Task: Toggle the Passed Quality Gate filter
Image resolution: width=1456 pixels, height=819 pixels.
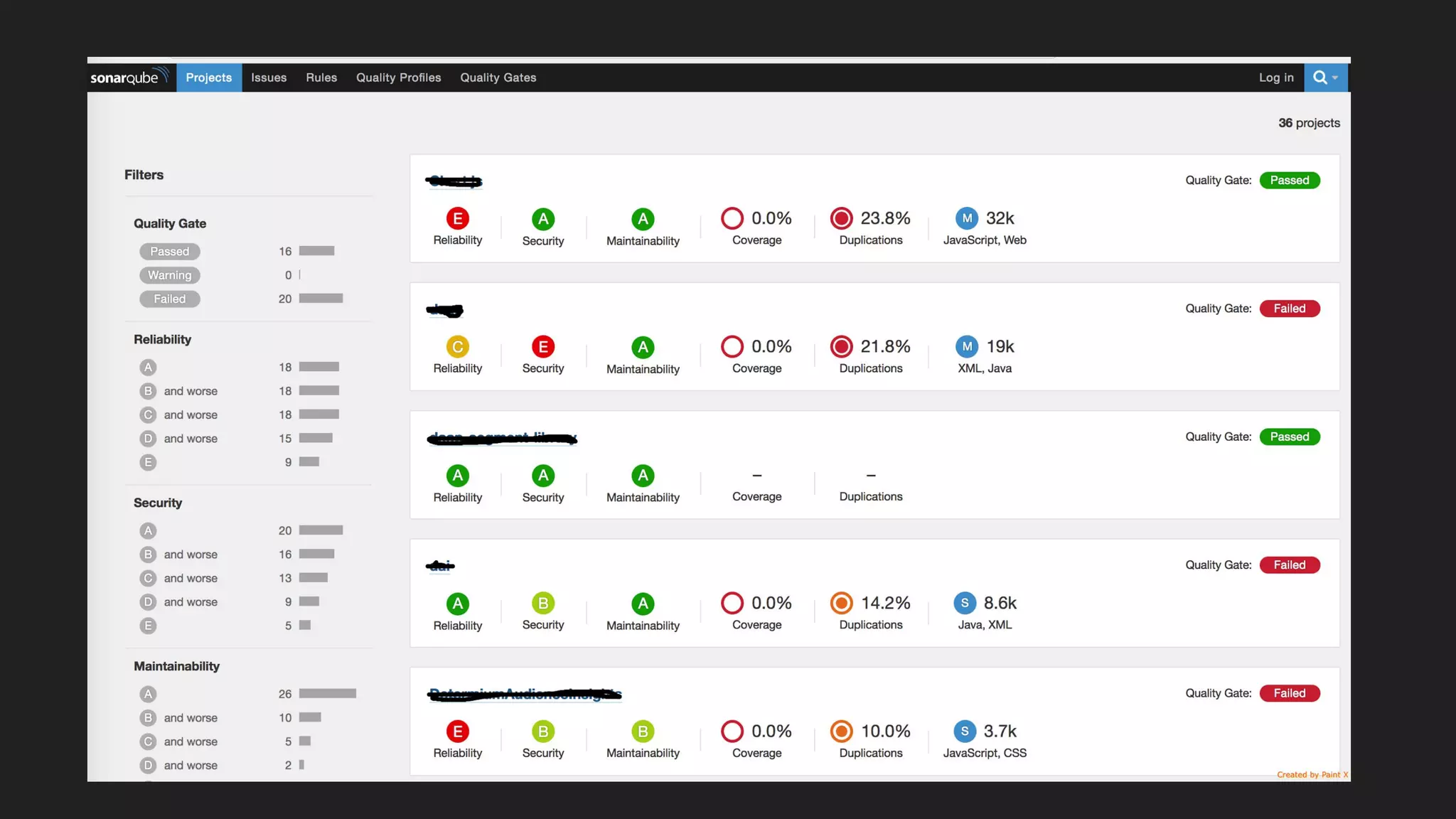Action: [170, 252]
